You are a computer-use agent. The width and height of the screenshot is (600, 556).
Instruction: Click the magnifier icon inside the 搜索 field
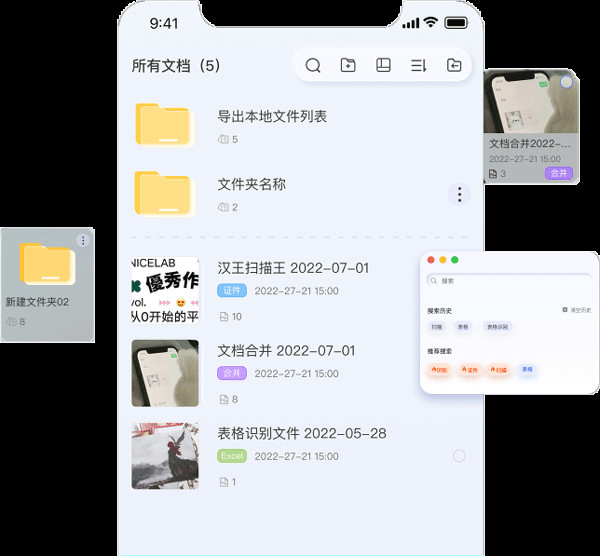click(x=434, y=281)
